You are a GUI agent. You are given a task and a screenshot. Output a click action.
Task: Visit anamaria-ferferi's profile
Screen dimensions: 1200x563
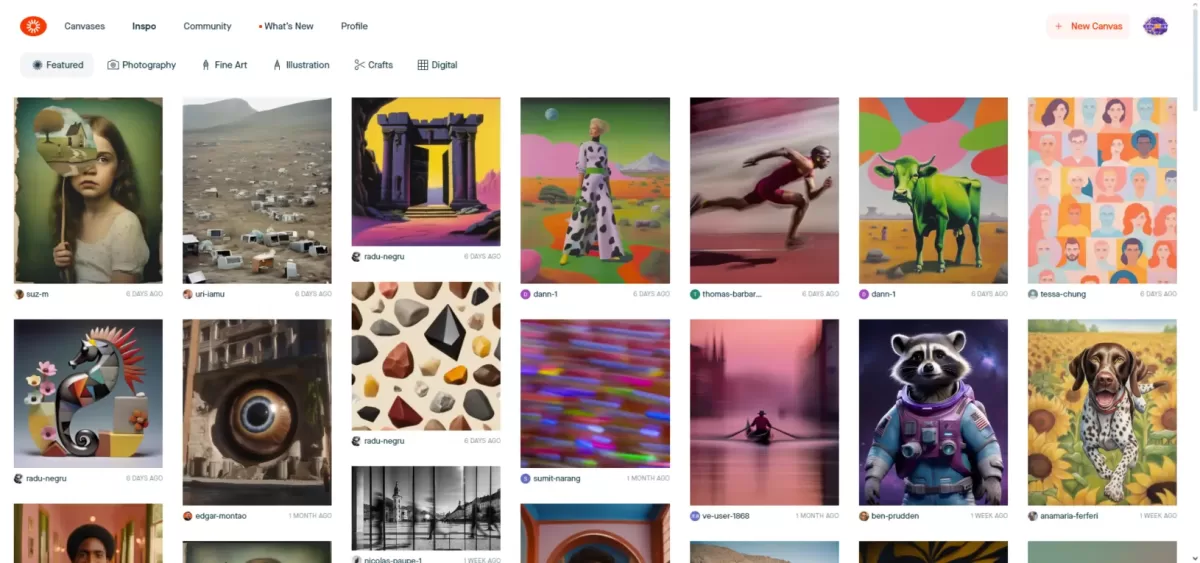(1069, 516)
